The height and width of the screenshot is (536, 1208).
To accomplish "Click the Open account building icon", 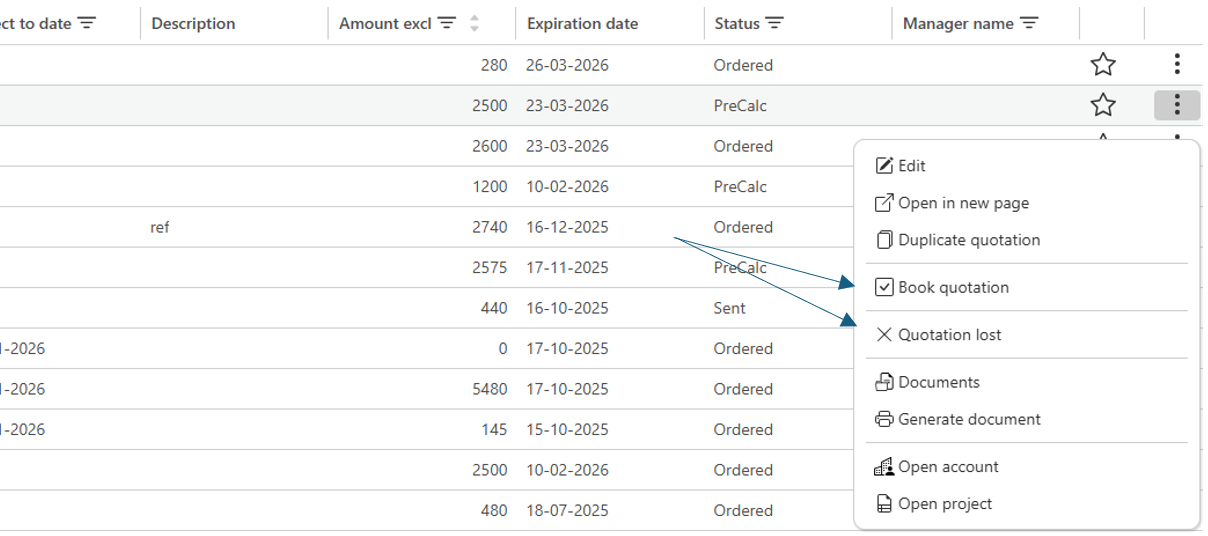I will [884, 467].
